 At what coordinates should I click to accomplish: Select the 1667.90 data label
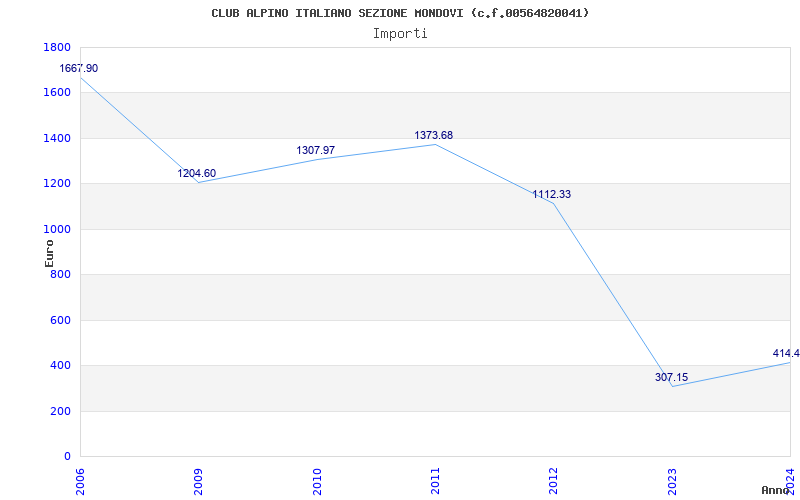(79, 68)
